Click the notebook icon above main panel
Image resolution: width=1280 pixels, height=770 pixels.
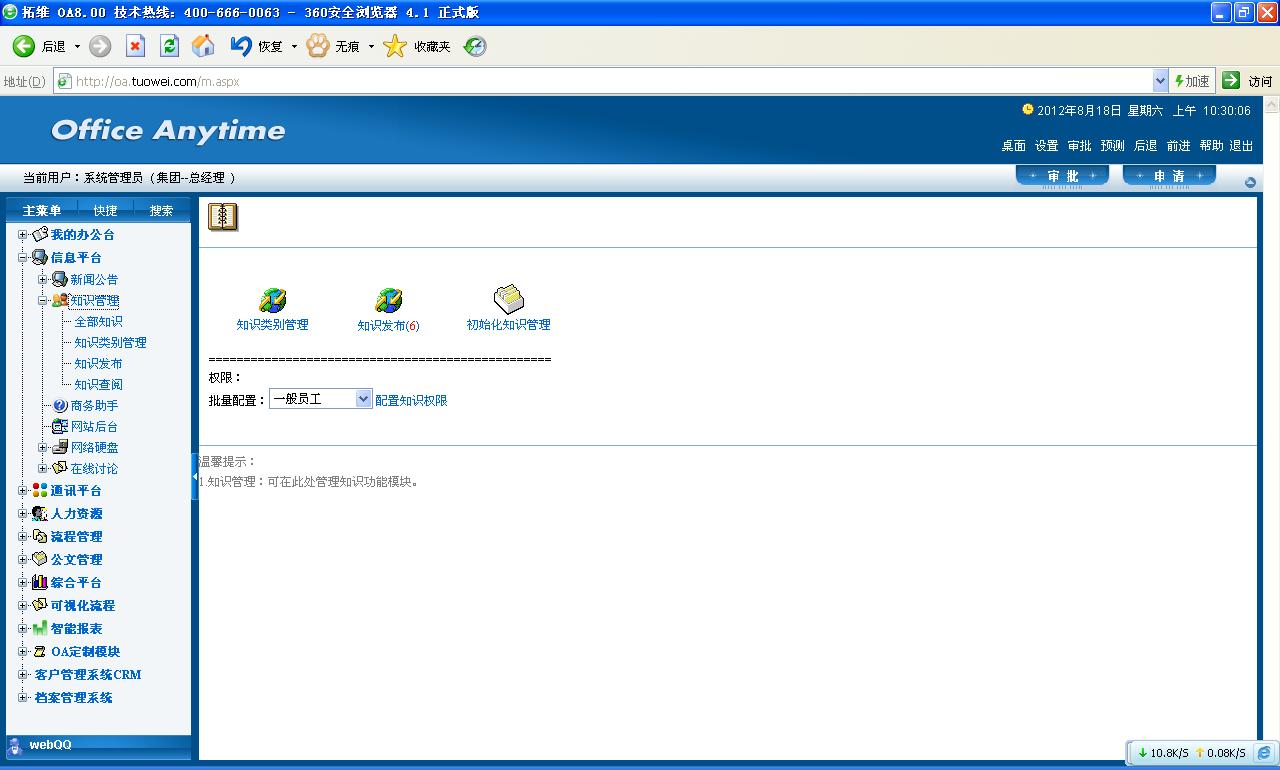(x=223, y=217)
